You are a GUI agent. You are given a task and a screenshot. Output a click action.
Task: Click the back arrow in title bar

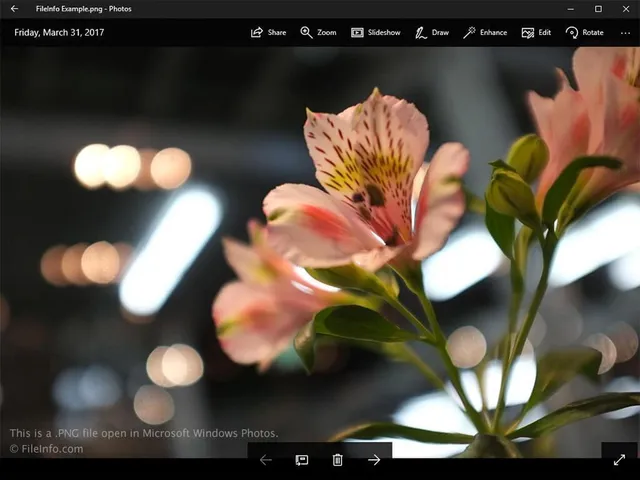pyautogui.click(x=14, y=9)
